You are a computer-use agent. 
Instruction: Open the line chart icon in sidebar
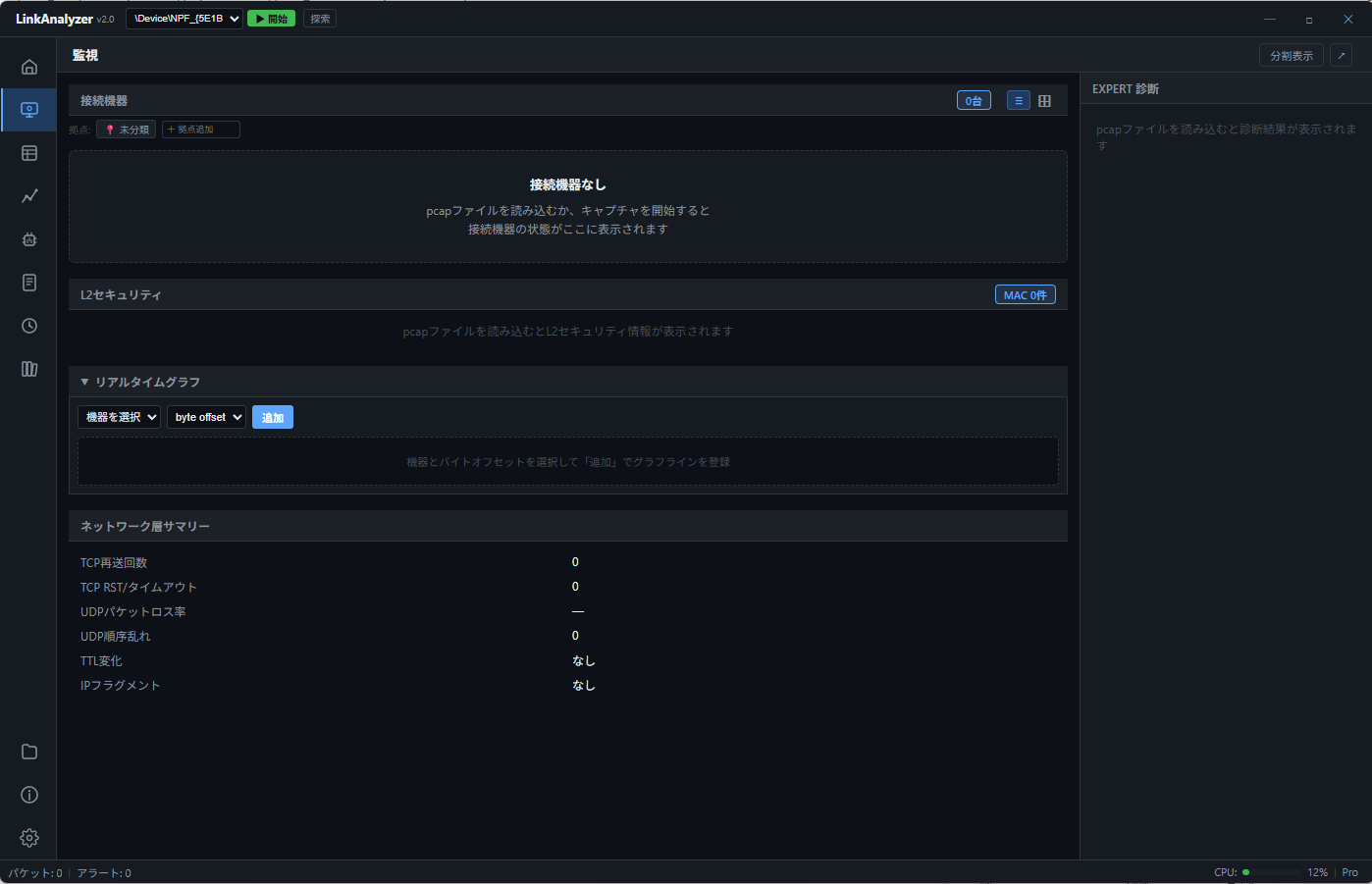pos(29,196)
